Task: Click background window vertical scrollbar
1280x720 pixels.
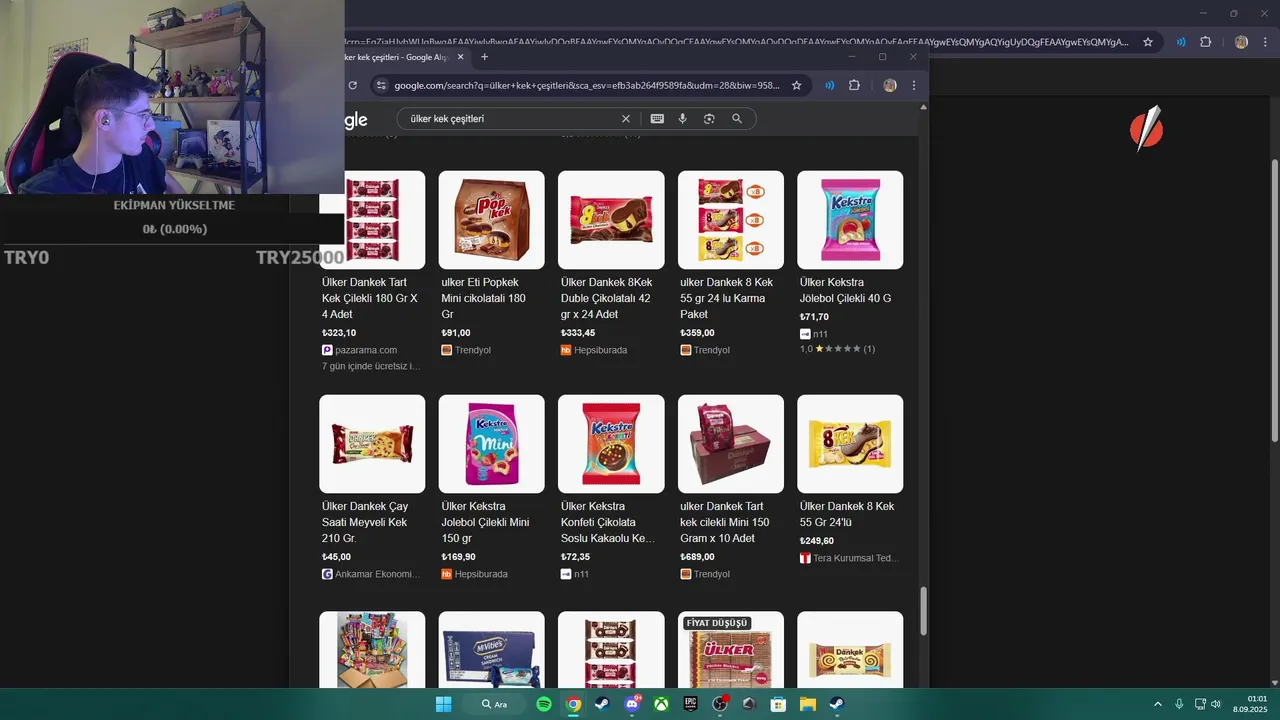Action: tap(1274, 300)
